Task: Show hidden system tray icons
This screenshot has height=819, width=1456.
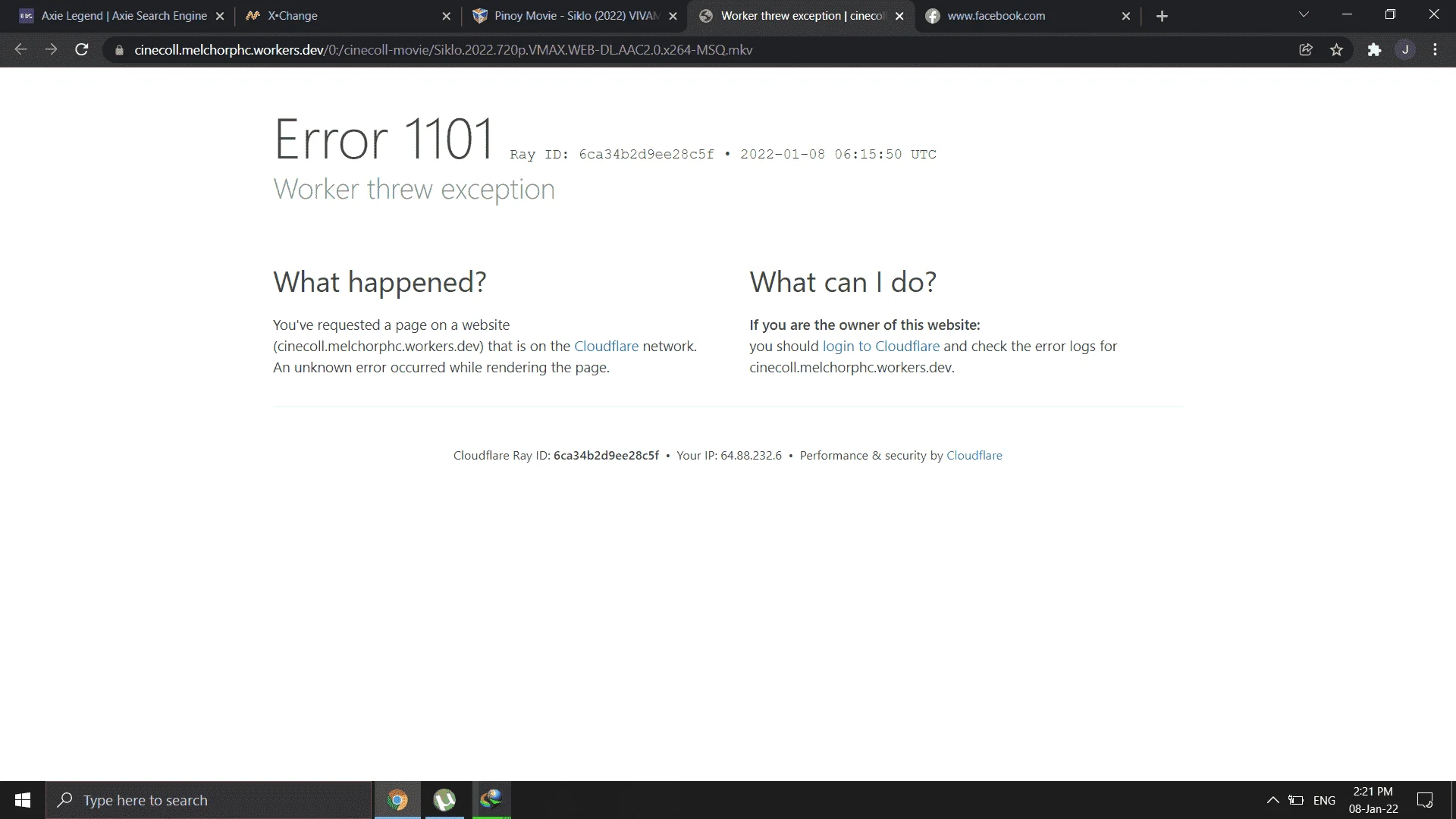Action: [x=1273, y=800]
